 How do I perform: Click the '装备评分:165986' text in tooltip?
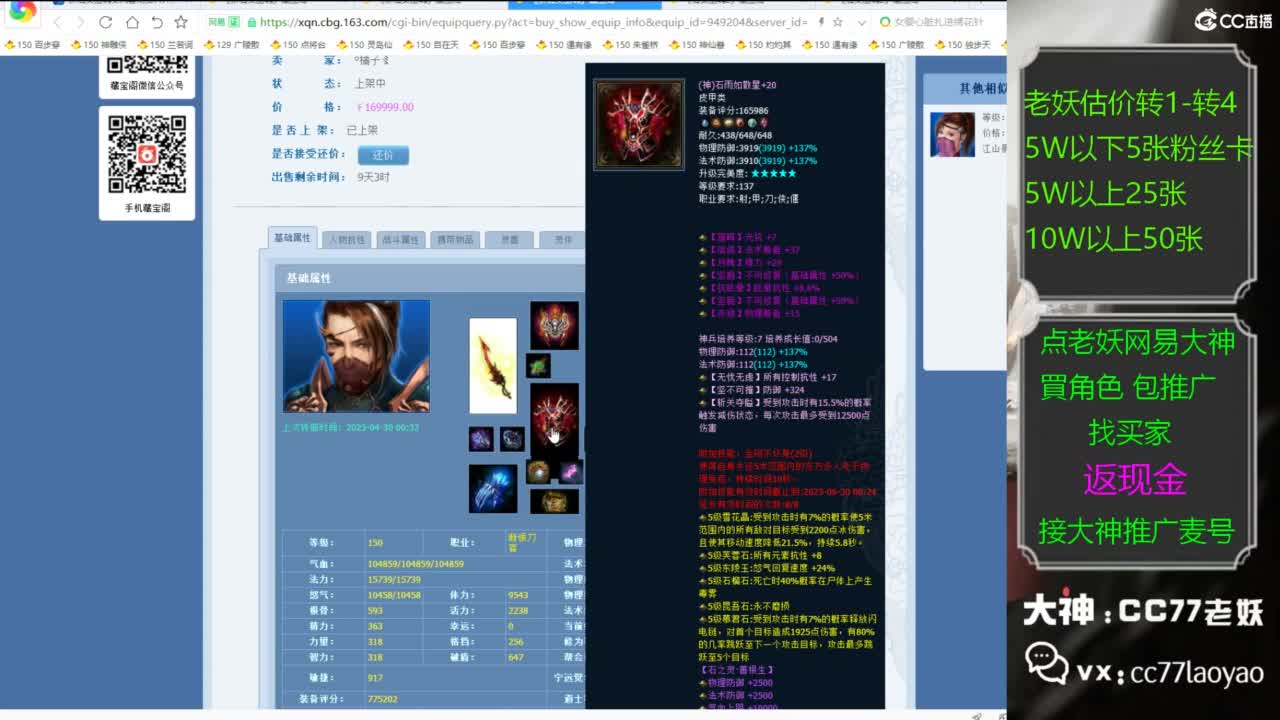734,111
